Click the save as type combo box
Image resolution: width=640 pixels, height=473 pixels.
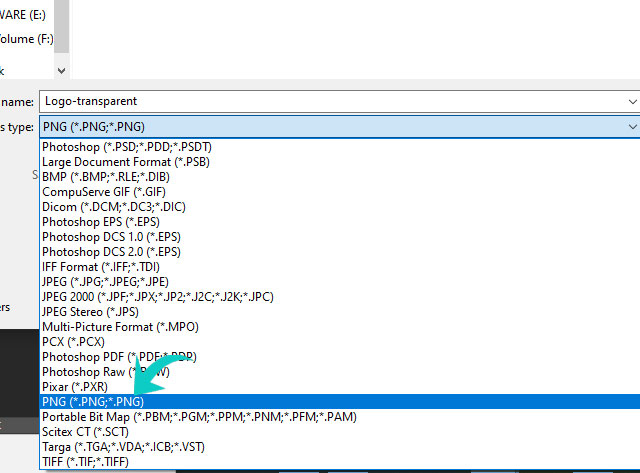(340, 127)
